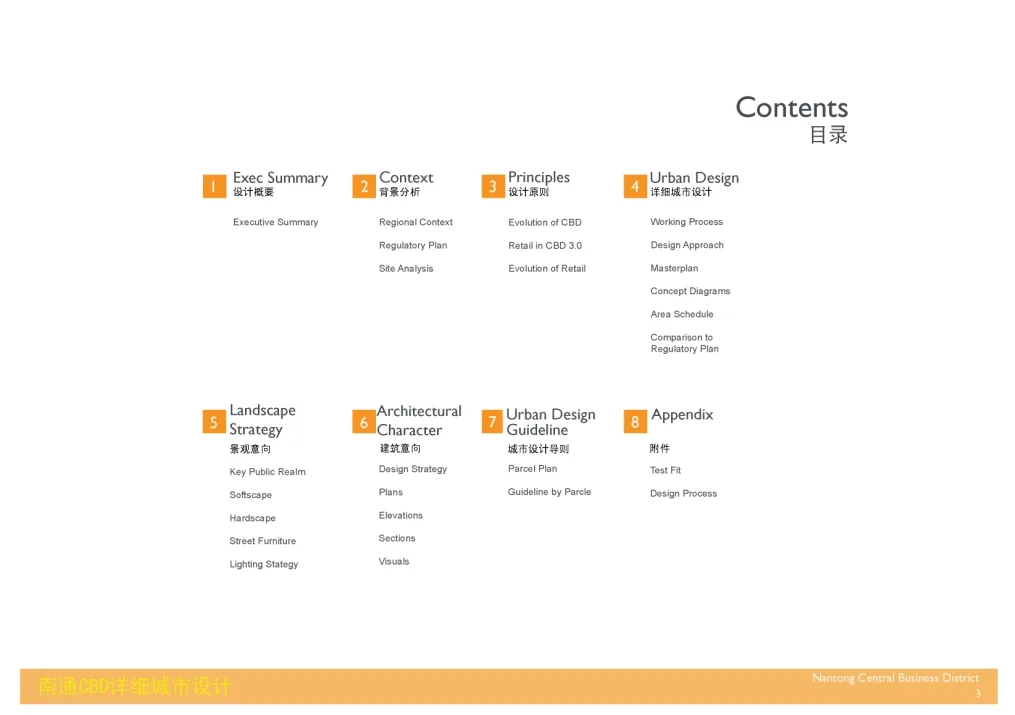Screen dimensions: 1015x715
Task: Click the Design Process entry
Action: (x=684, y=494)
